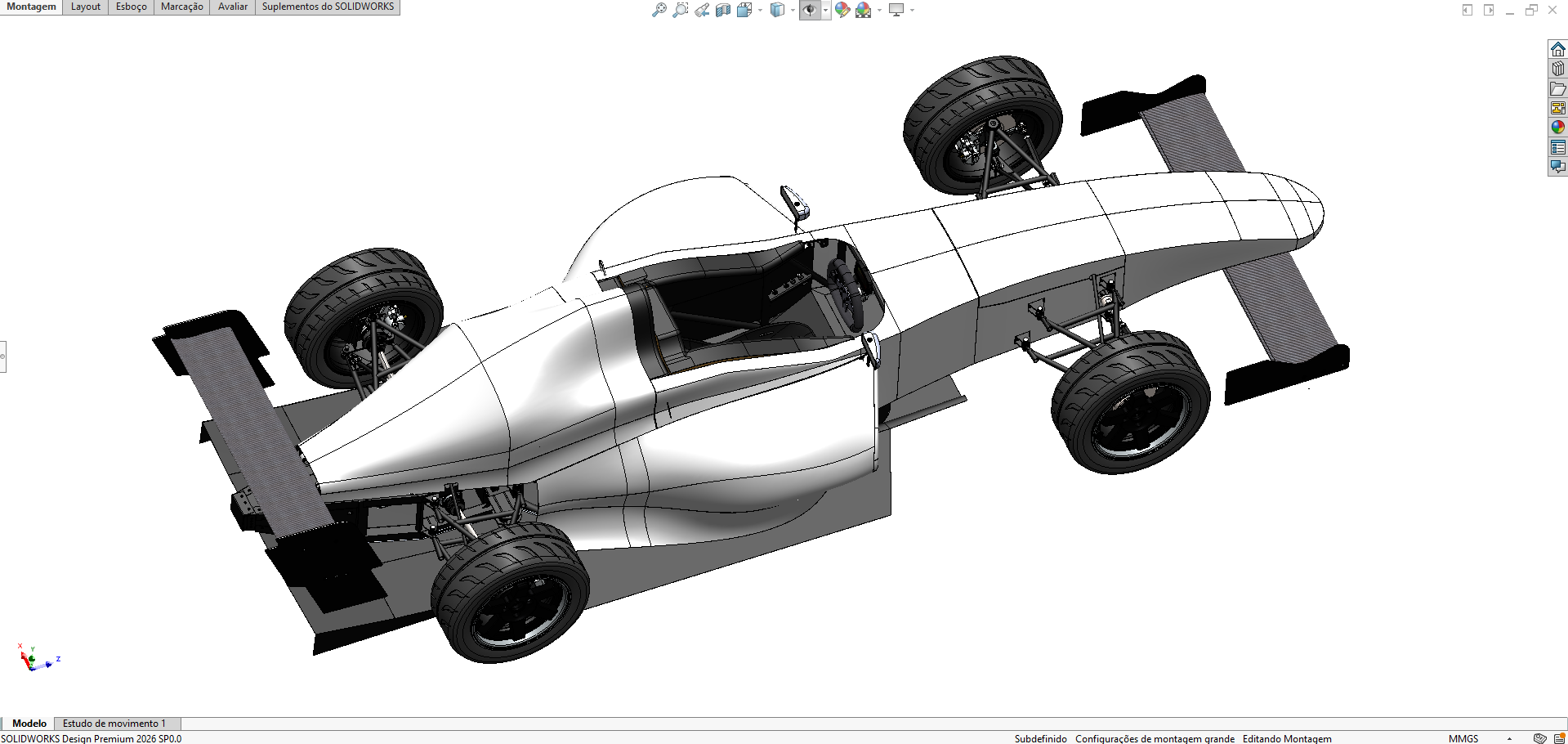
Task: Select the Zoom to Area tool
Action: (681, 10)
